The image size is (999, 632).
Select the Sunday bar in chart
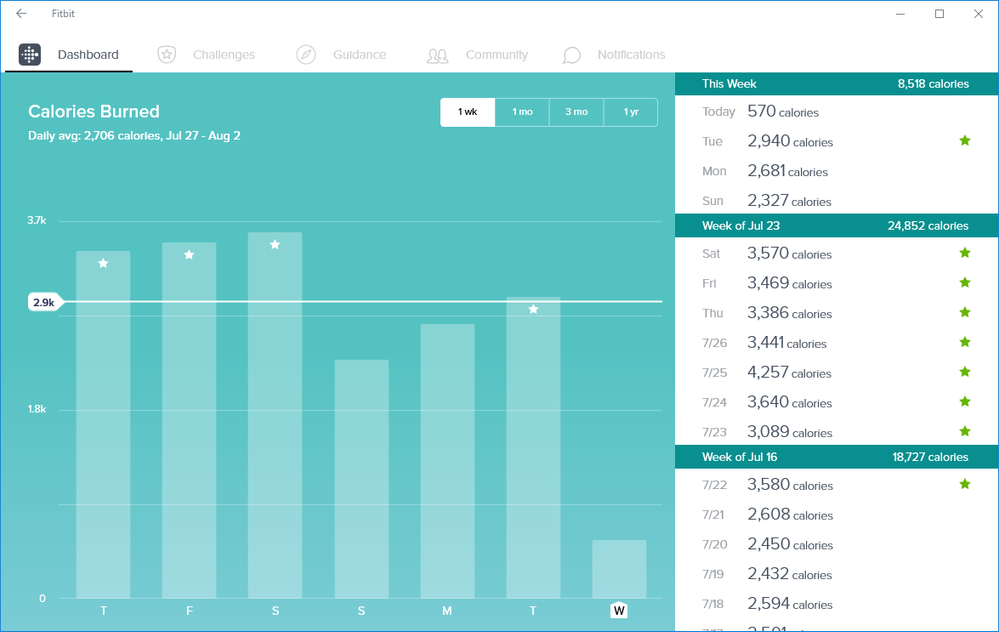(x=361, y=479)
